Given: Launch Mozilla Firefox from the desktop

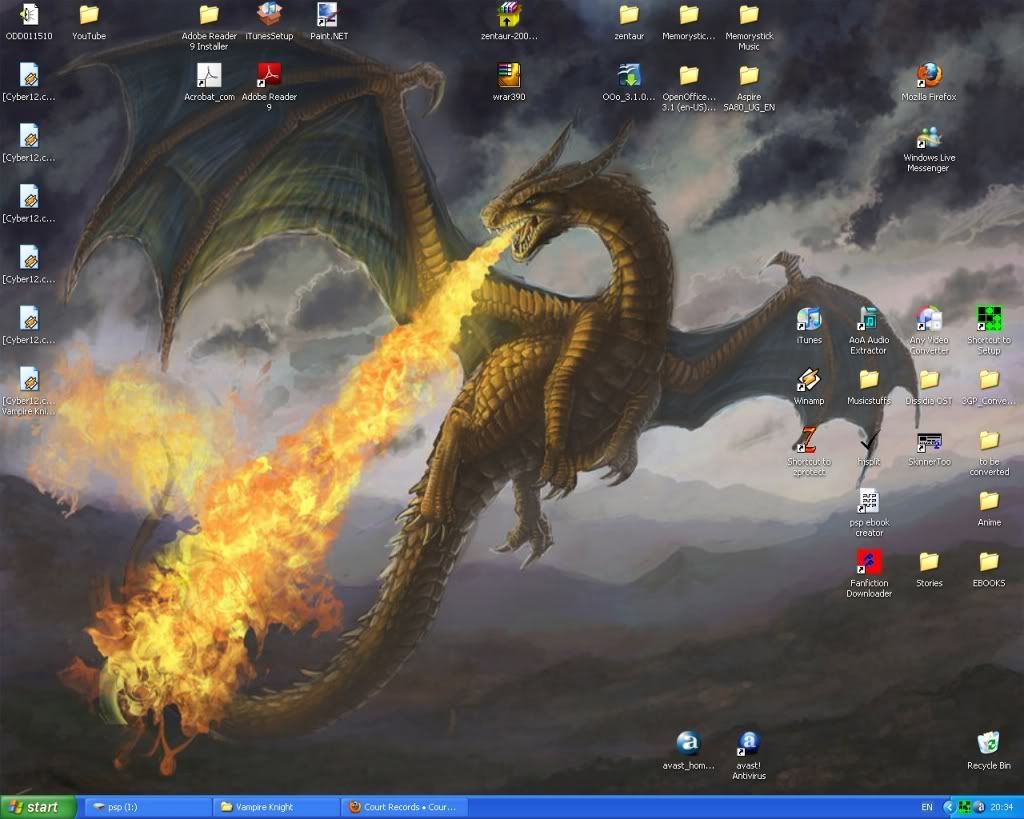Looking at the screenshot, I should coord(929,76).
